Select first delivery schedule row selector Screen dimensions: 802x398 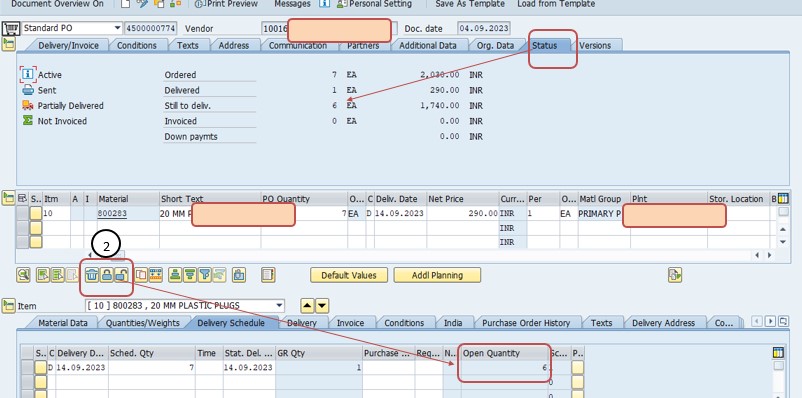pyautogui.click(x=28, y=367)
